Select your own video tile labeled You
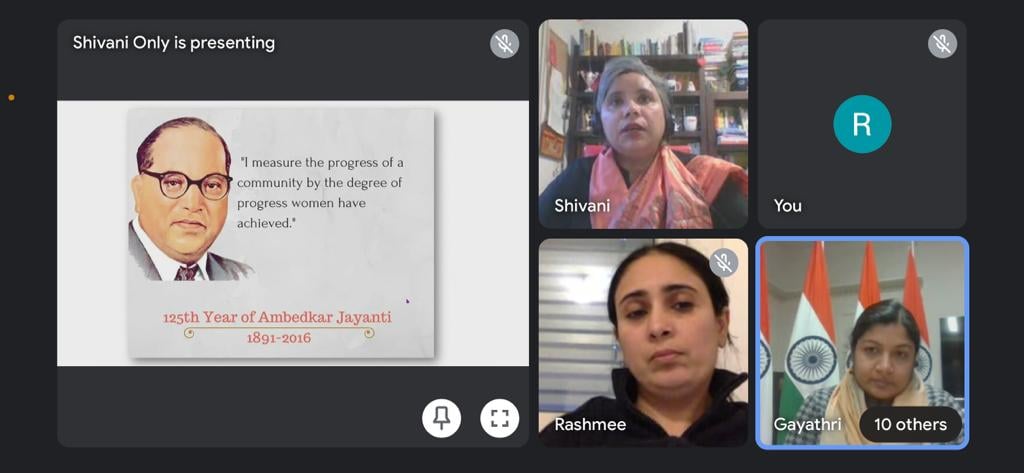This screenshot has height=473, width=1024. click(x=862, y=124)
